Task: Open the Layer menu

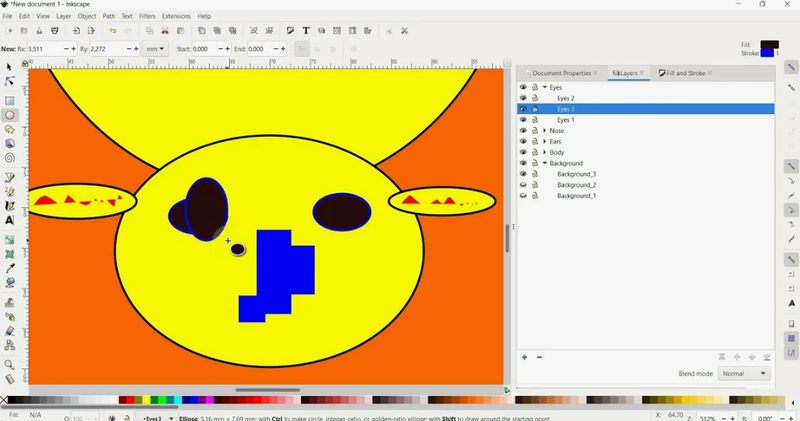Action: click(x=63, y=16)
